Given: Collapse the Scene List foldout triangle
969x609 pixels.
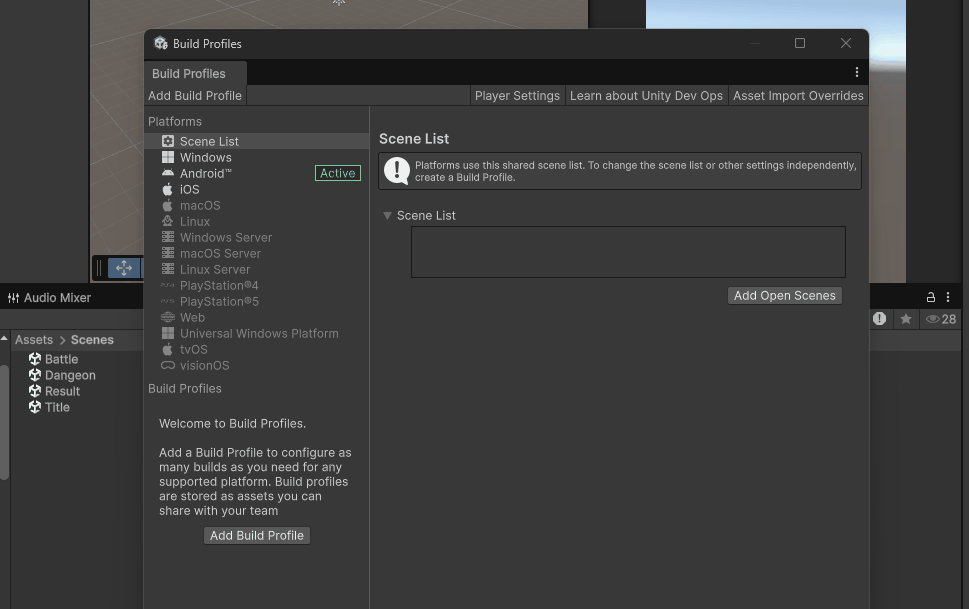Looking at the screenshot, I should coord(388,216).
